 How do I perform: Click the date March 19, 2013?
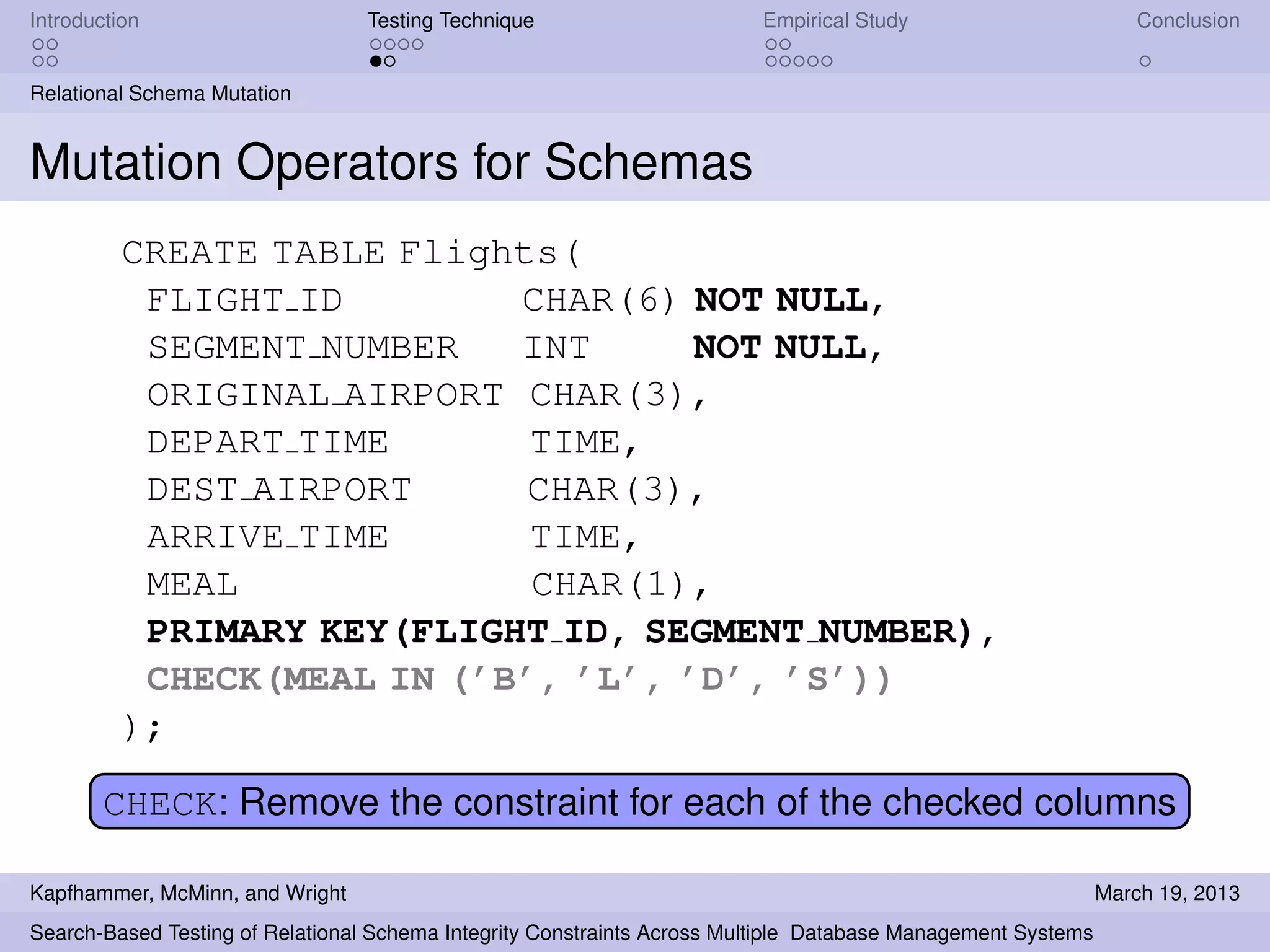(1167, 893)
